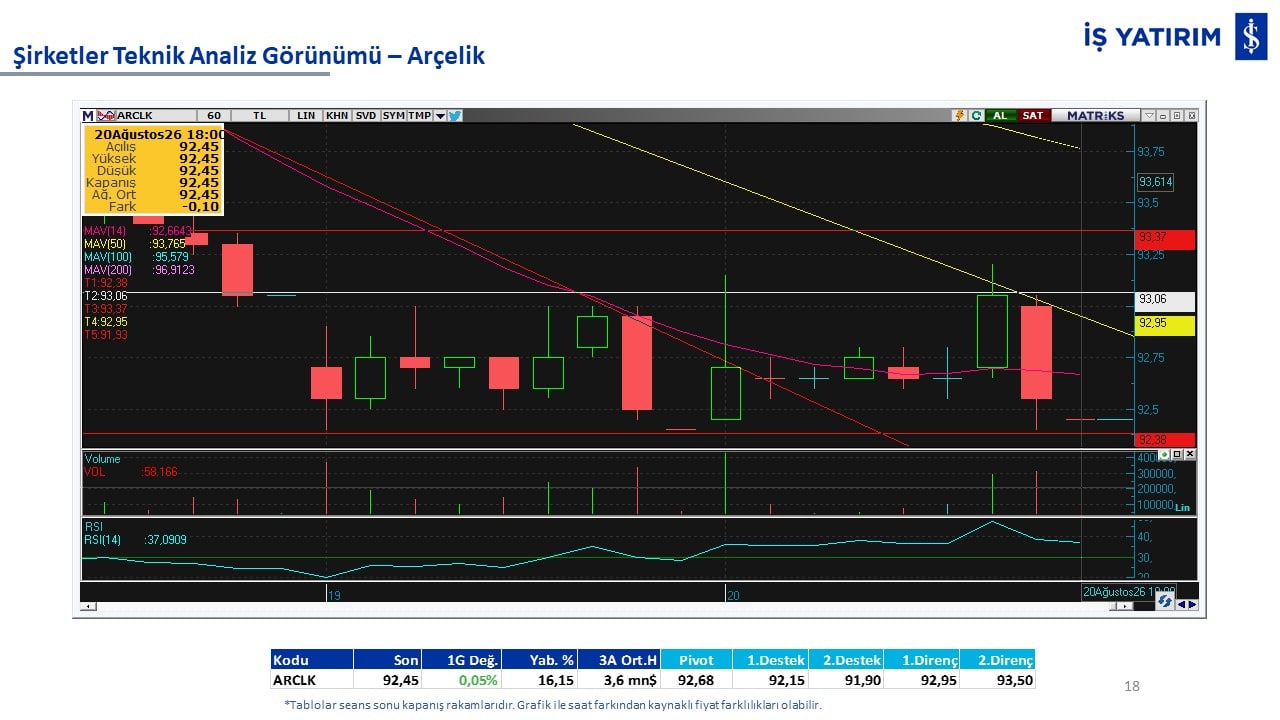Minimize the chart window
This screenshot has width=1280, height=720.
1164,116
